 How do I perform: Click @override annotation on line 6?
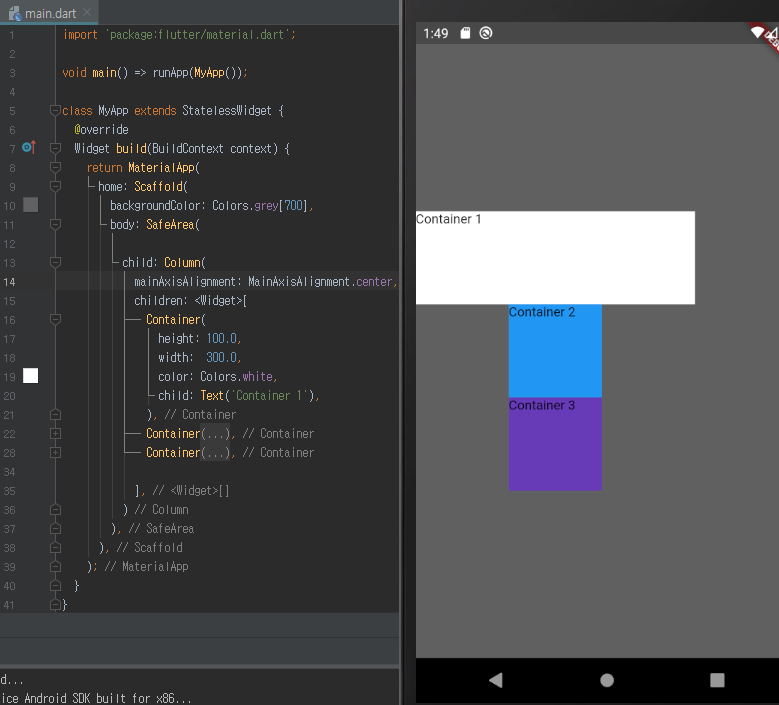[101, 130]
